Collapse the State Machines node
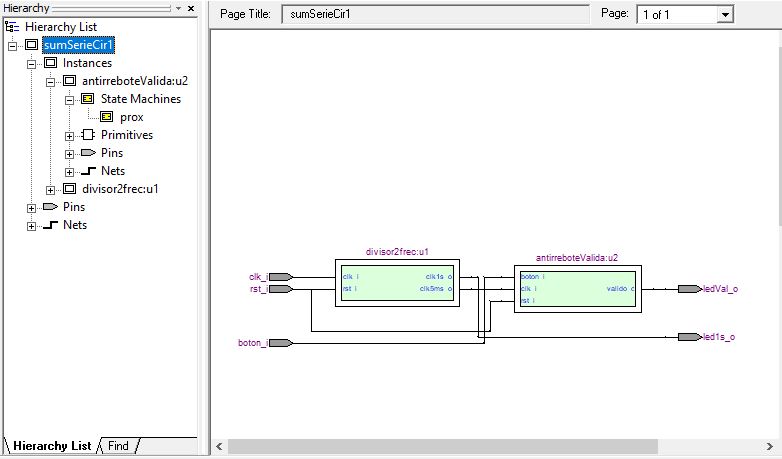The height and width of the screenshot is (459, 782). coord(69,99)
